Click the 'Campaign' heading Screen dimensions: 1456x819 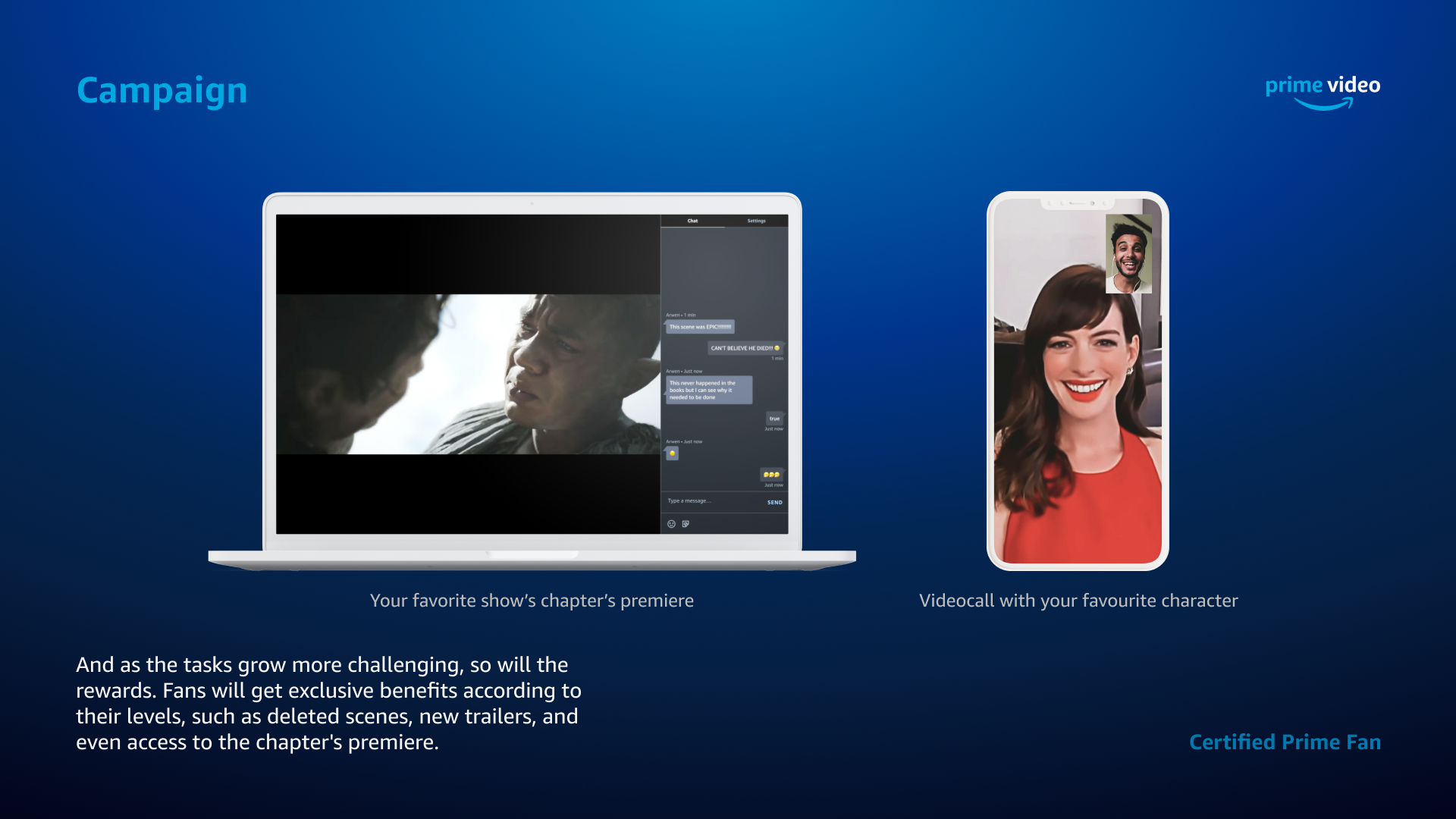pyautogui.click(x=162, y=91)
